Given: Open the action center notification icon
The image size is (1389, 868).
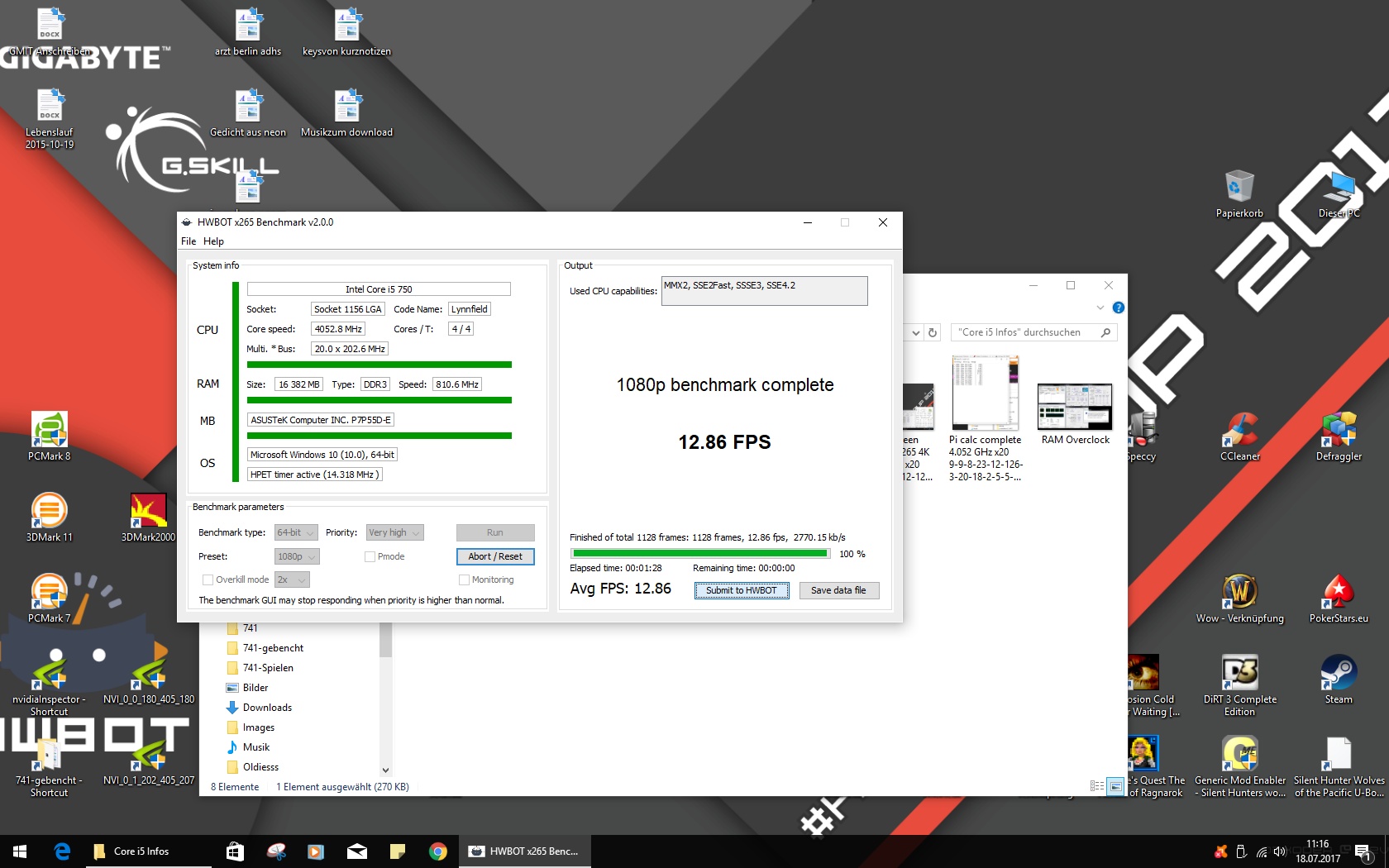Looking at the screenshot, I should pyautogui.click(x=1363, y=851).
